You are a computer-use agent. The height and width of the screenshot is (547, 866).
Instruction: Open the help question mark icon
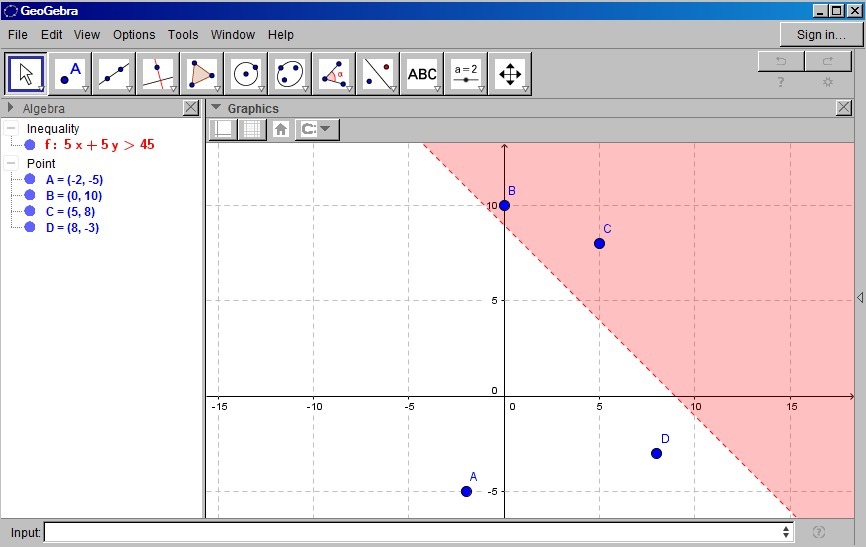[x=780, y=82]
